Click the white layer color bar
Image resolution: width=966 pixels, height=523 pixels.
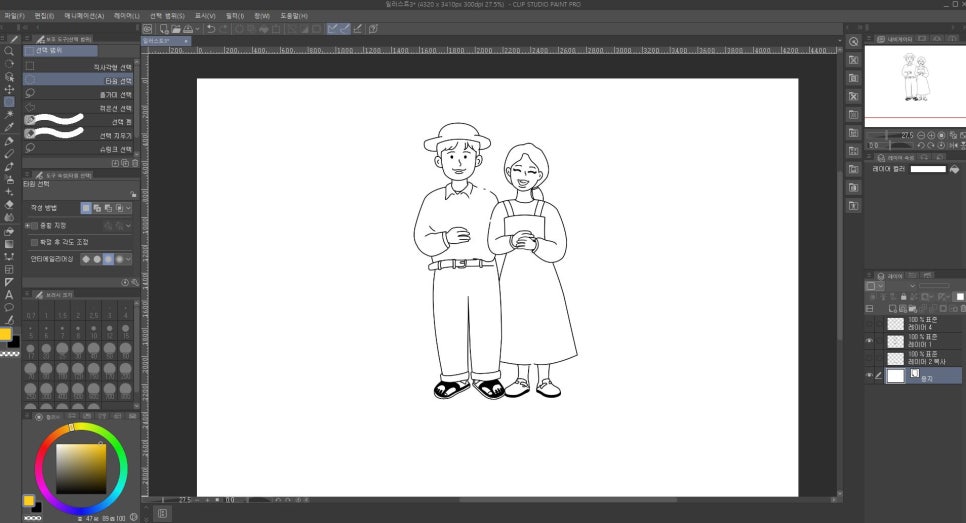[x=928, y=169]
